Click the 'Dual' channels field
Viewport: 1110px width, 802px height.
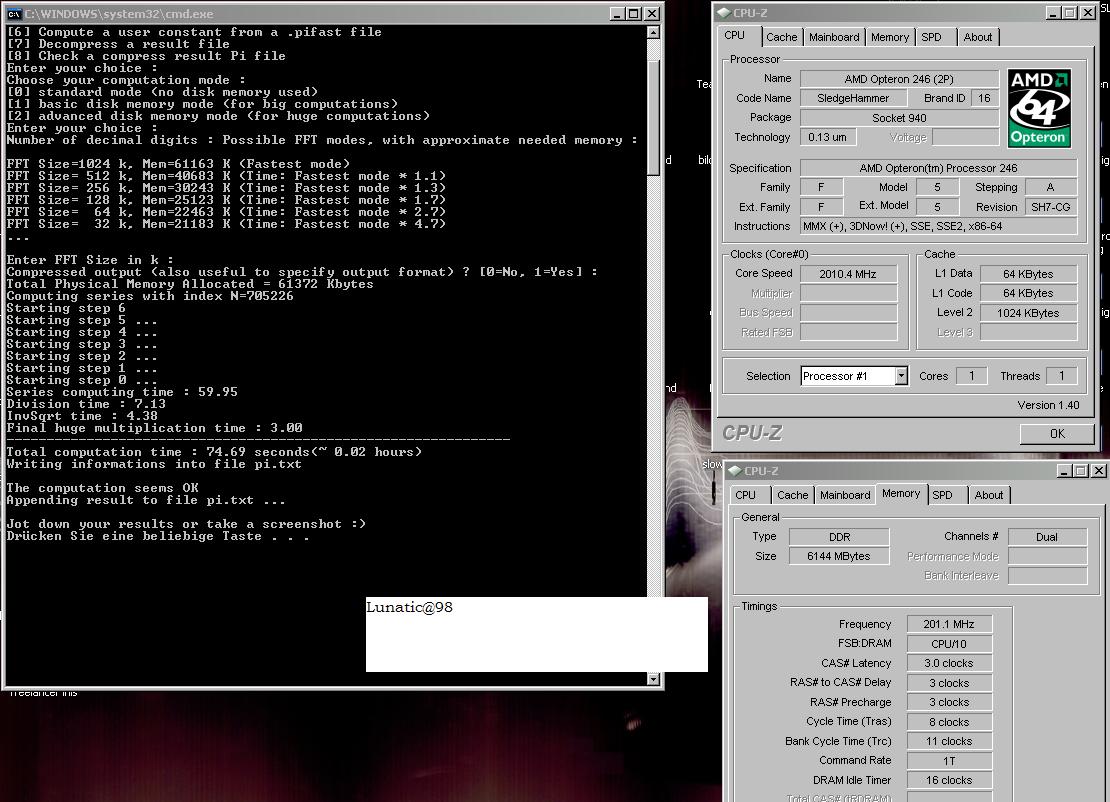(x=1047, y=537)
